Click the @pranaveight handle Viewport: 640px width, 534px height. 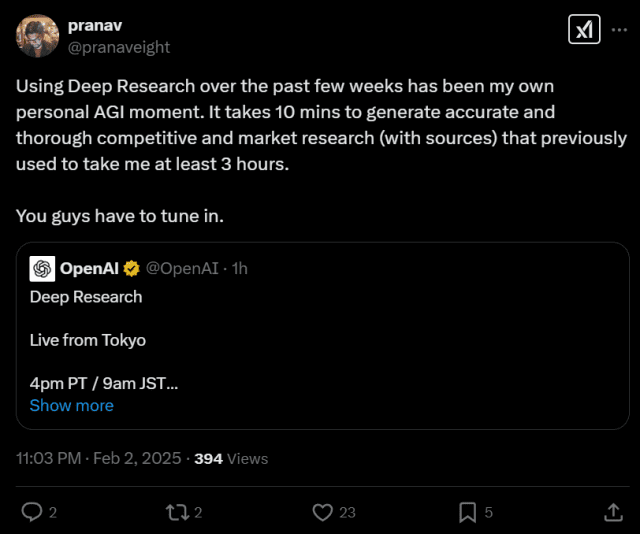click(x=118, y=46)
